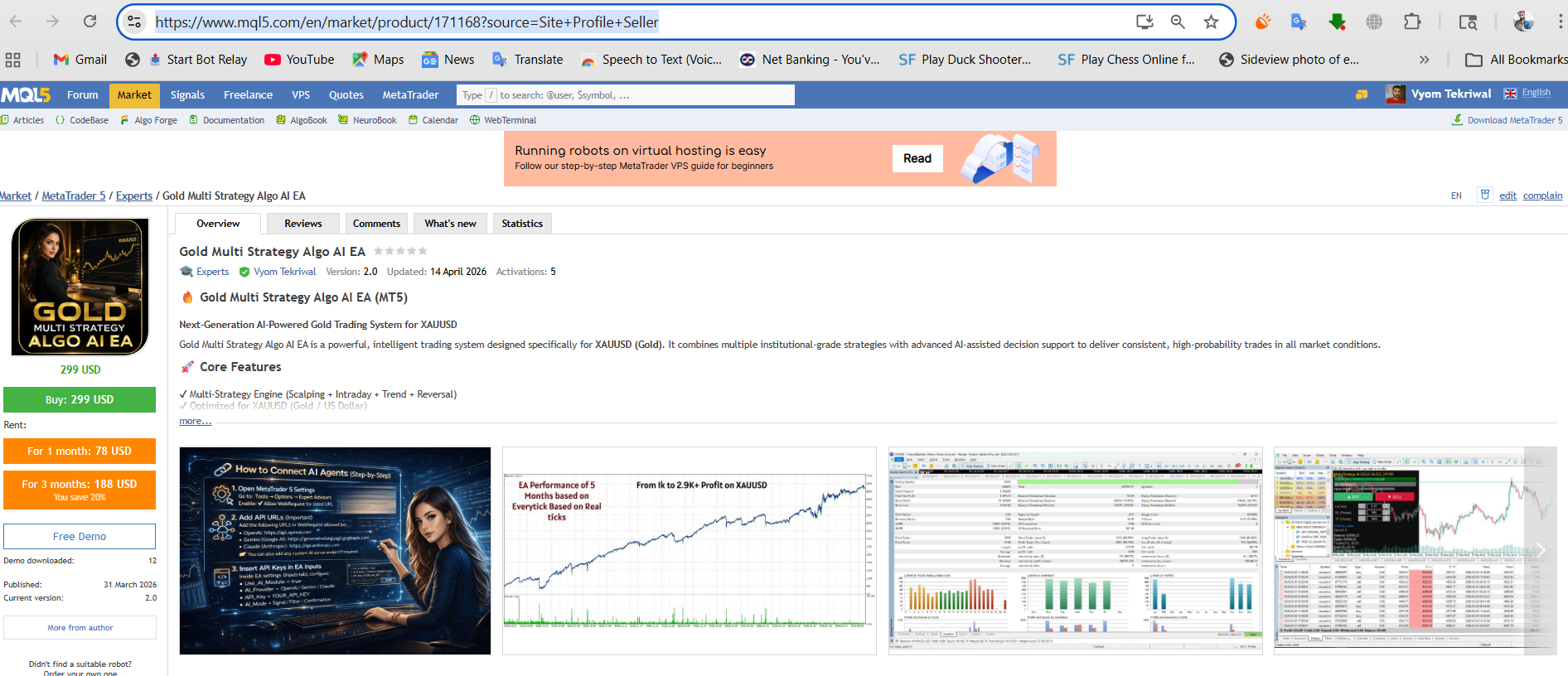Switch to the Reviews tab
Viewport: 1568px width, 676px height.
pyautogui.click(x=303, y=224)
